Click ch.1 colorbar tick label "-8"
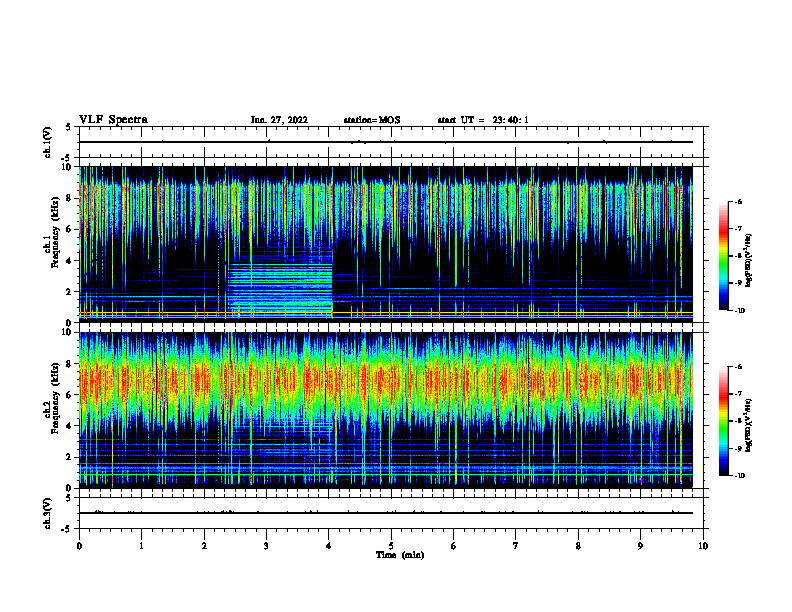The width and height of the screenshot is (792, 612). pyautogui.click(x=738, y=256)
